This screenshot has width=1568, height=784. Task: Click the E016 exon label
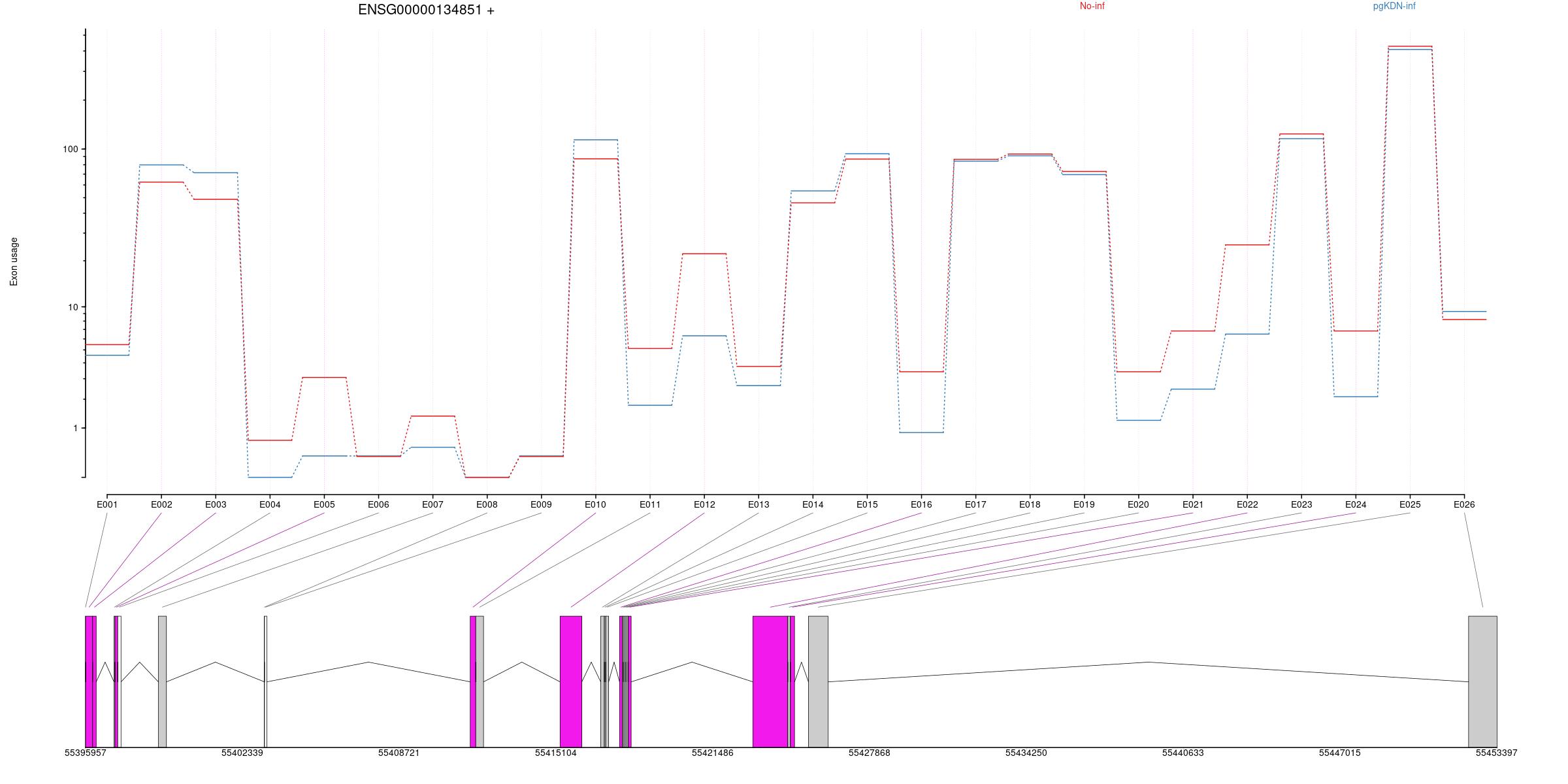(921, 504)
